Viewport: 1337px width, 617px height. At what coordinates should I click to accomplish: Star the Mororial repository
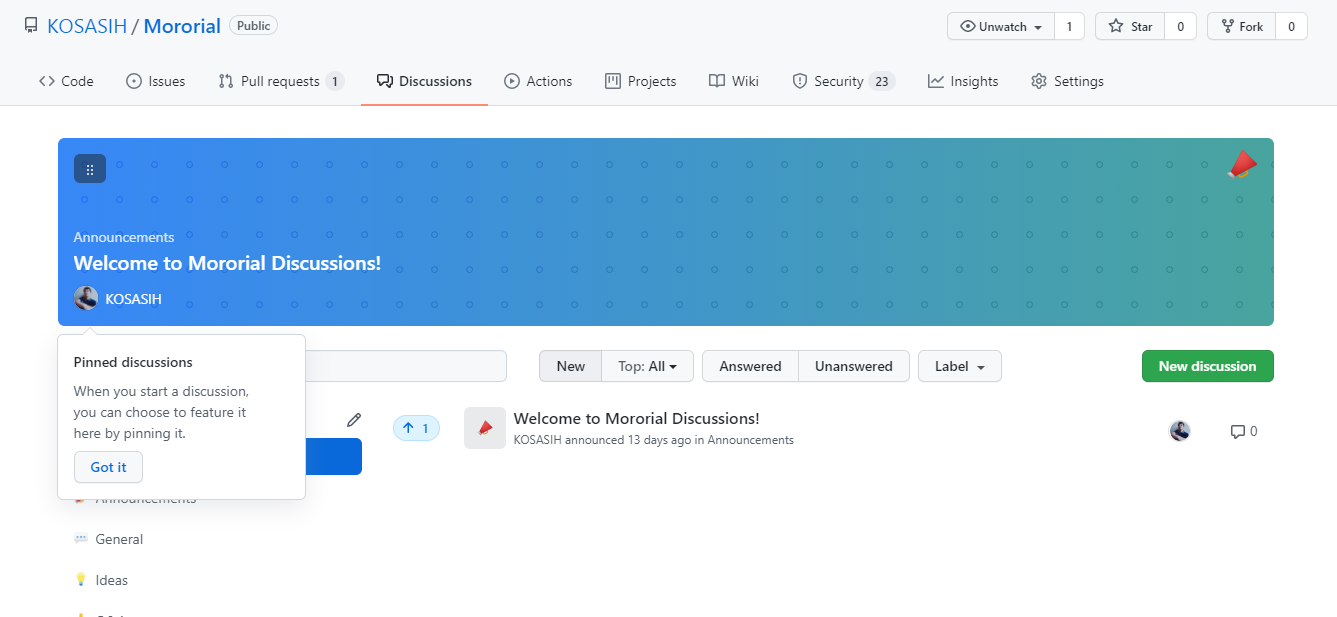[x=1130, y=27]
